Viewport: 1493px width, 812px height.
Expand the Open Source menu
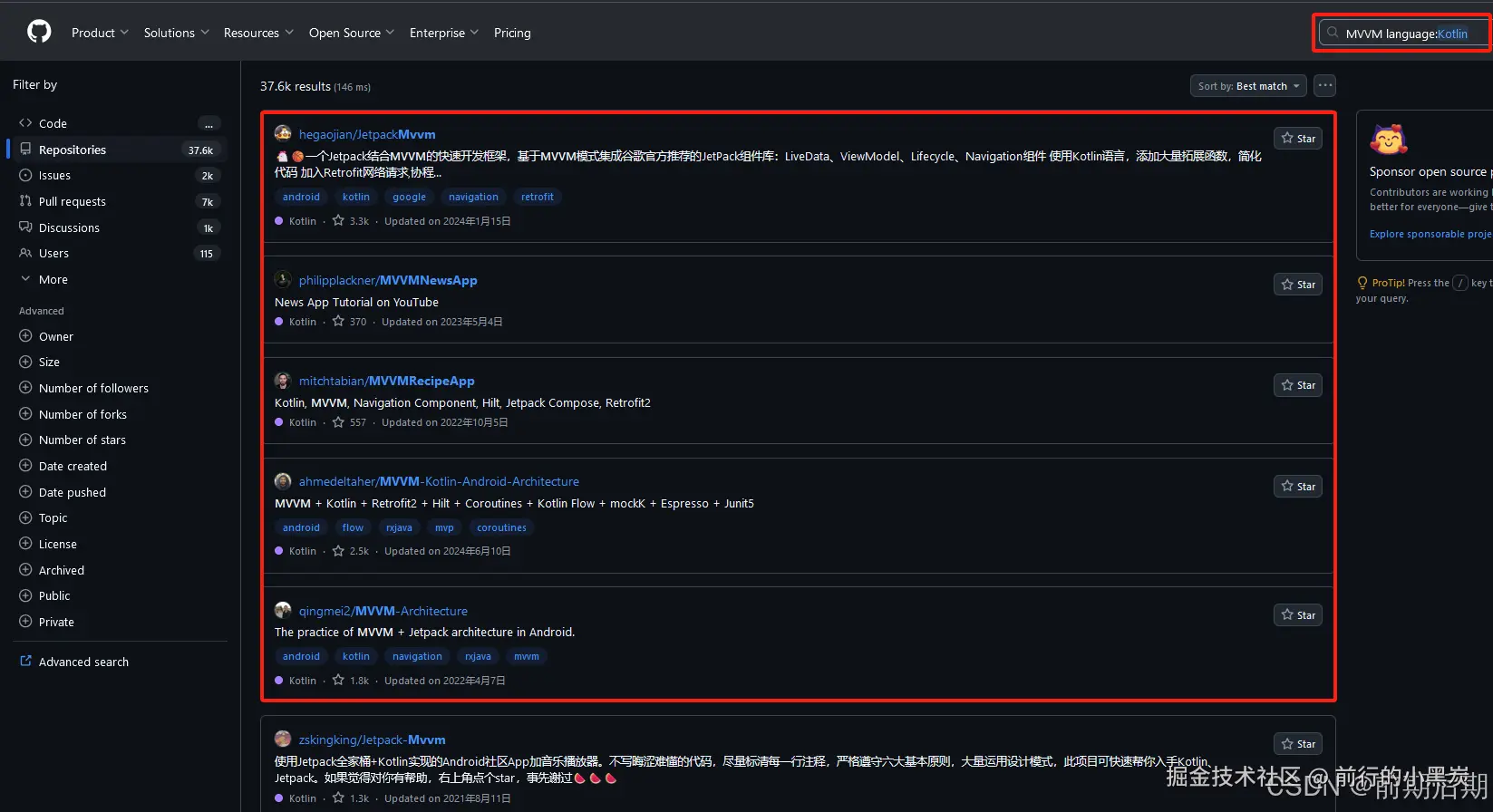pyautogui.click(x=352, y=33)
